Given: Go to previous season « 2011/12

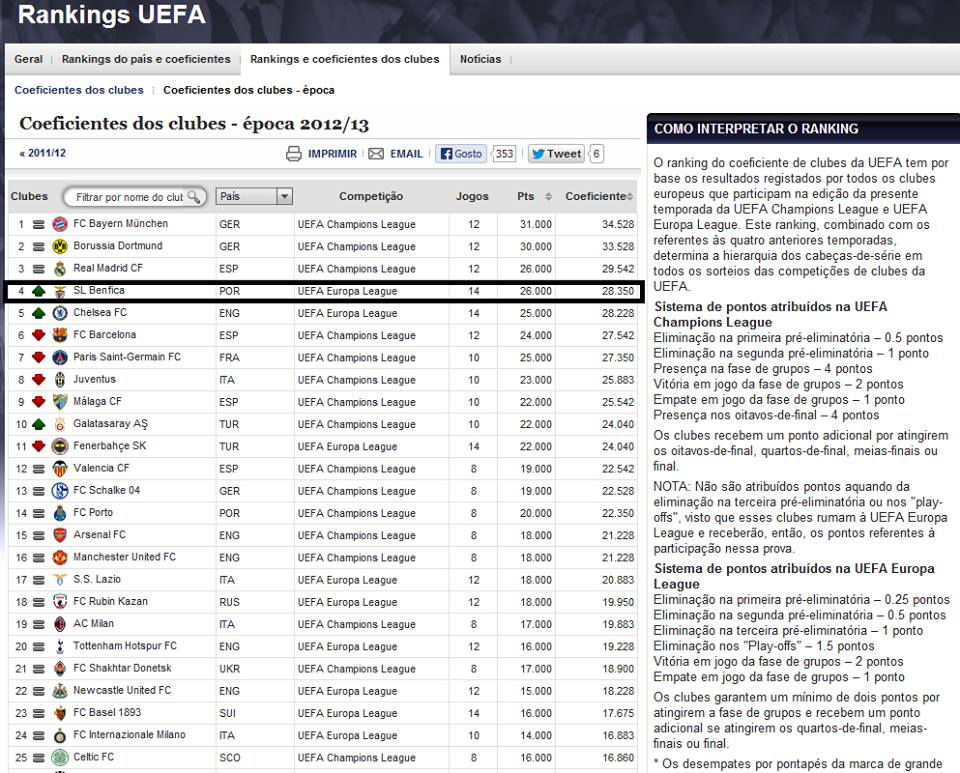Looking at the screenshot, I should [x=43, y=153].
